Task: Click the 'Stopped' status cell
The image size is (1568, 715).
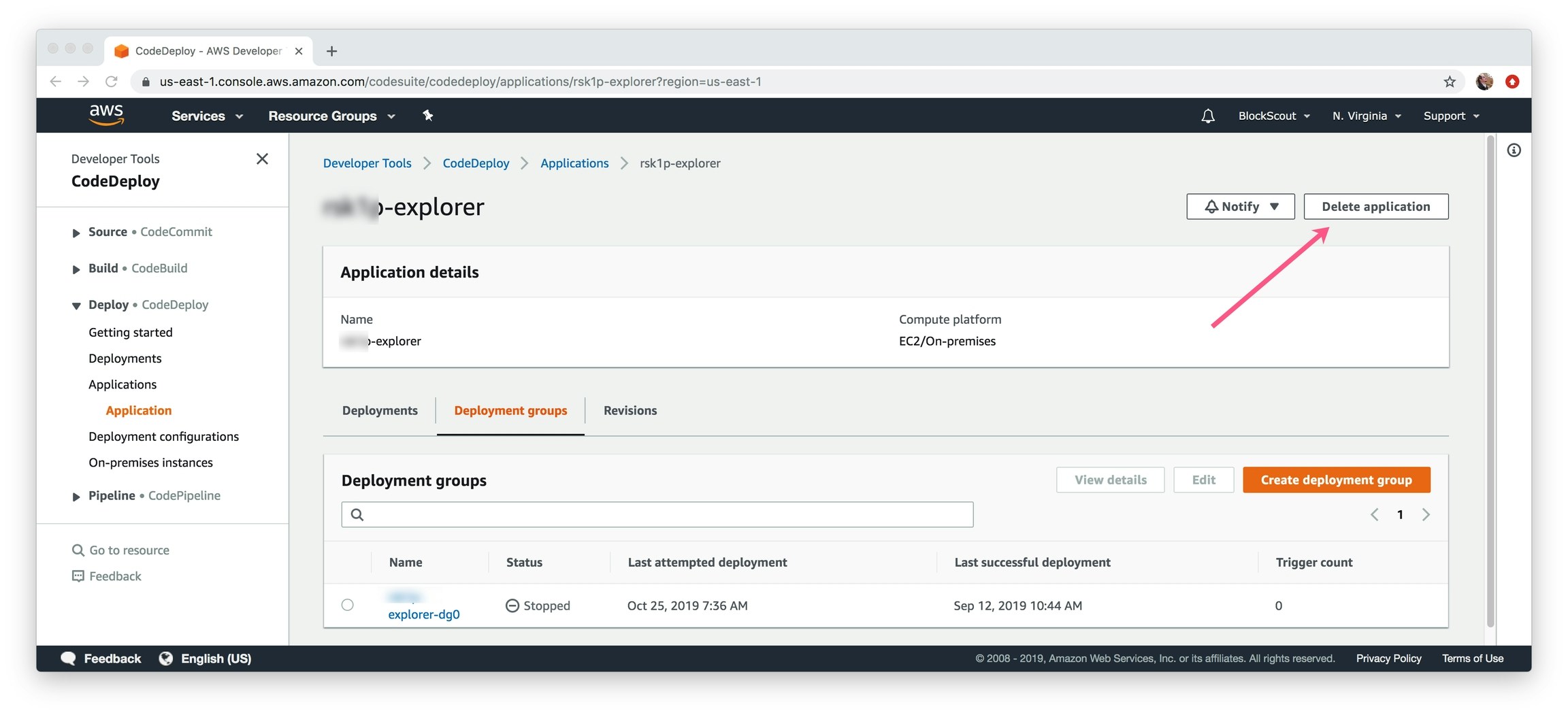Action: tap(538, 605)
